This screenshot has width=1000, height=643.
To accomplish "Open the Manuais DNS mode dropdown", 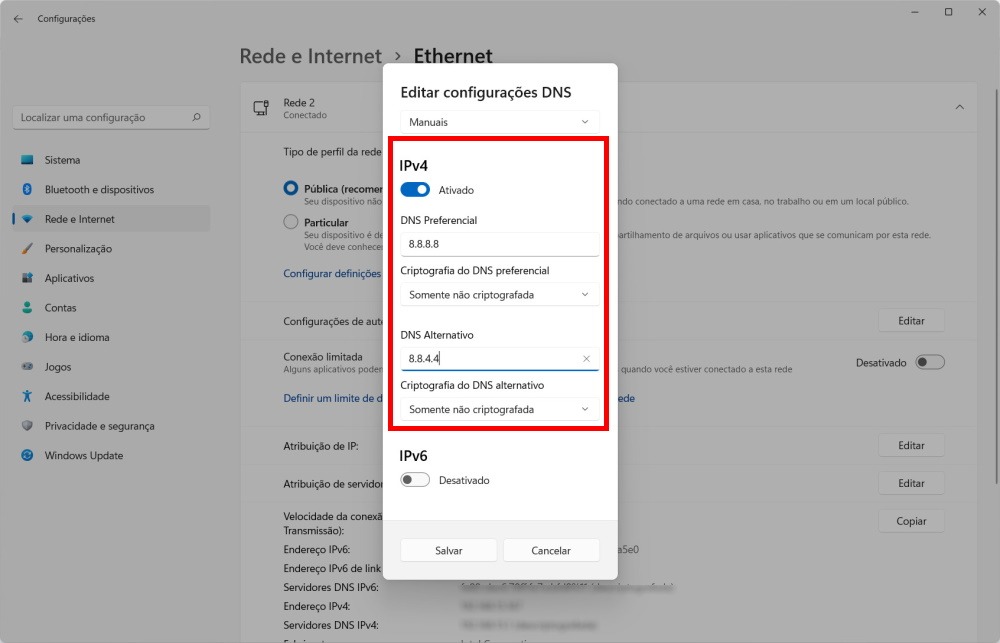I will pos(499,122).
